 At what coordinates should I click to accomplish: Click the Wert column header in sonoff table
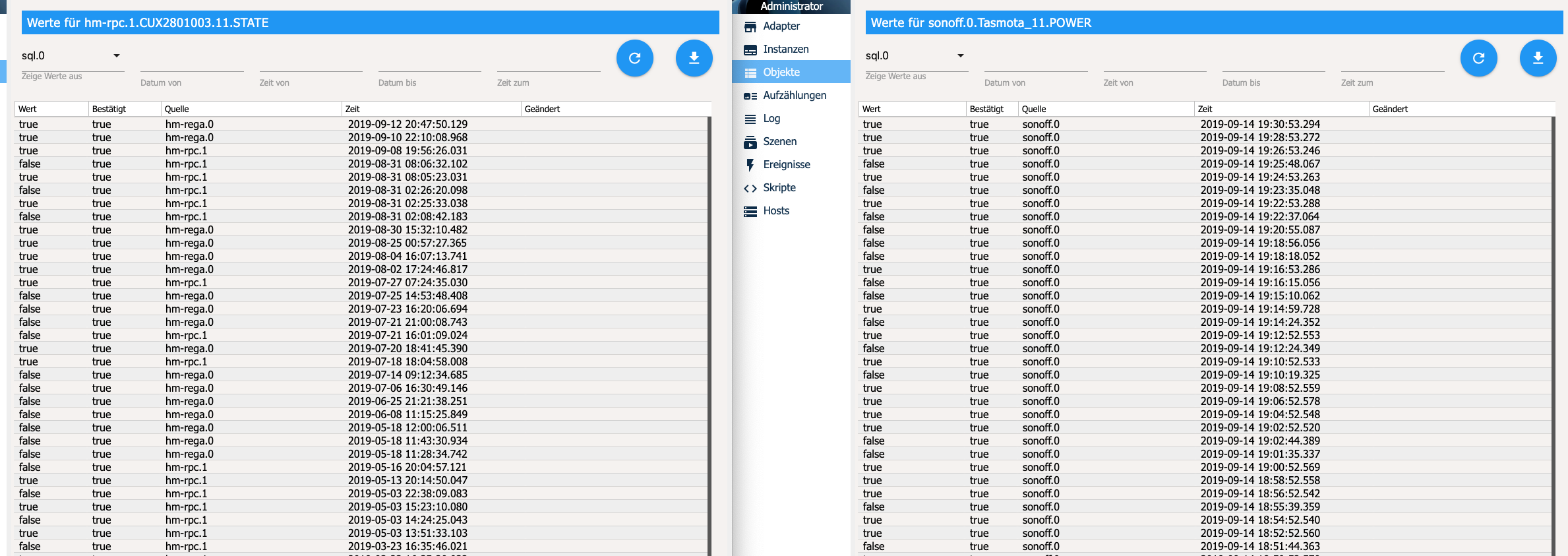(x=912, y=109)
